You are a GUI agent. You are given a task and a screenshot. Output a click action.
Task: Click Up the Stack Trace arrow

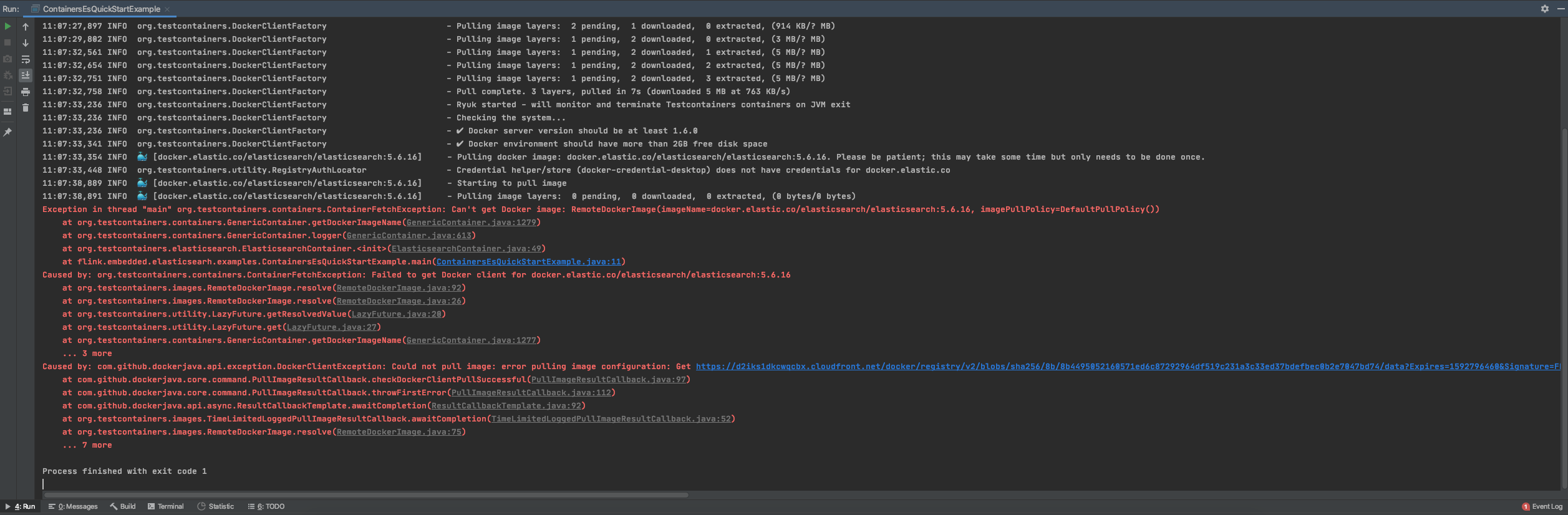point(26,27)
